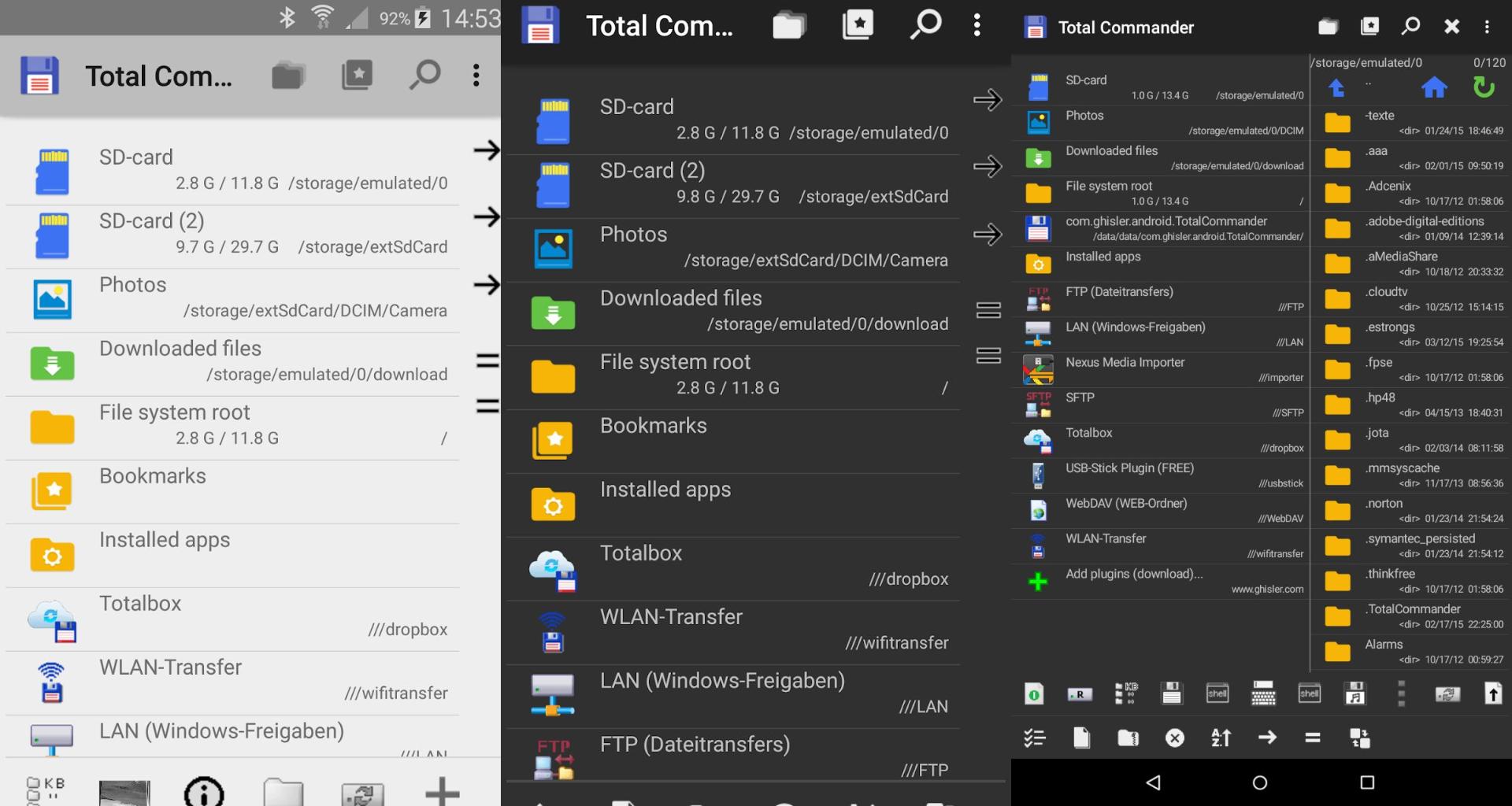Open folder history icon in middle dark header
This screenshot has width=1512, height=806.
789,26
